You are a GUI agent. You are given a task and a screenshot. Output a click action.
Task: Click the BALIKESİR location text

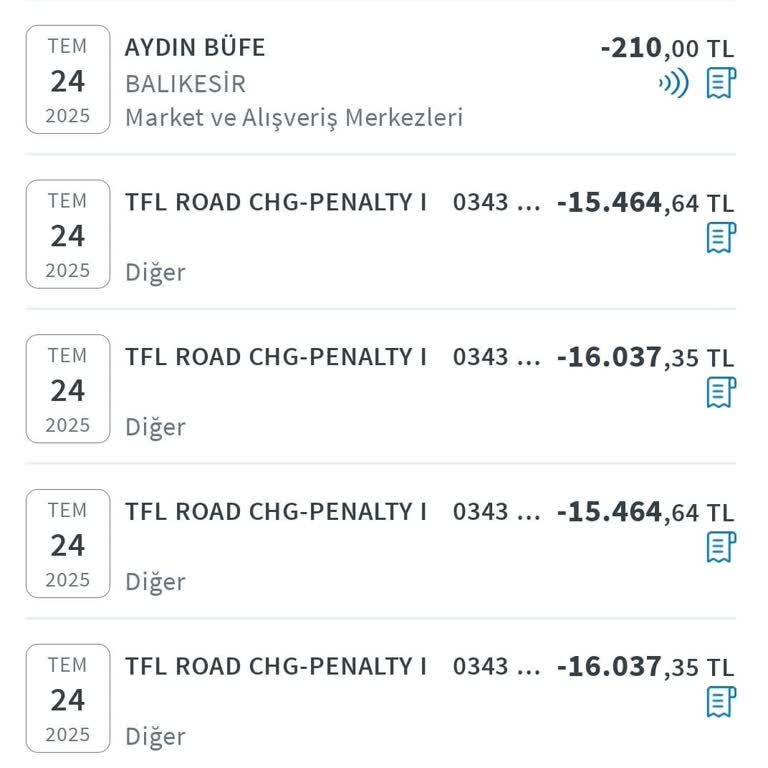tap(185, 83)
